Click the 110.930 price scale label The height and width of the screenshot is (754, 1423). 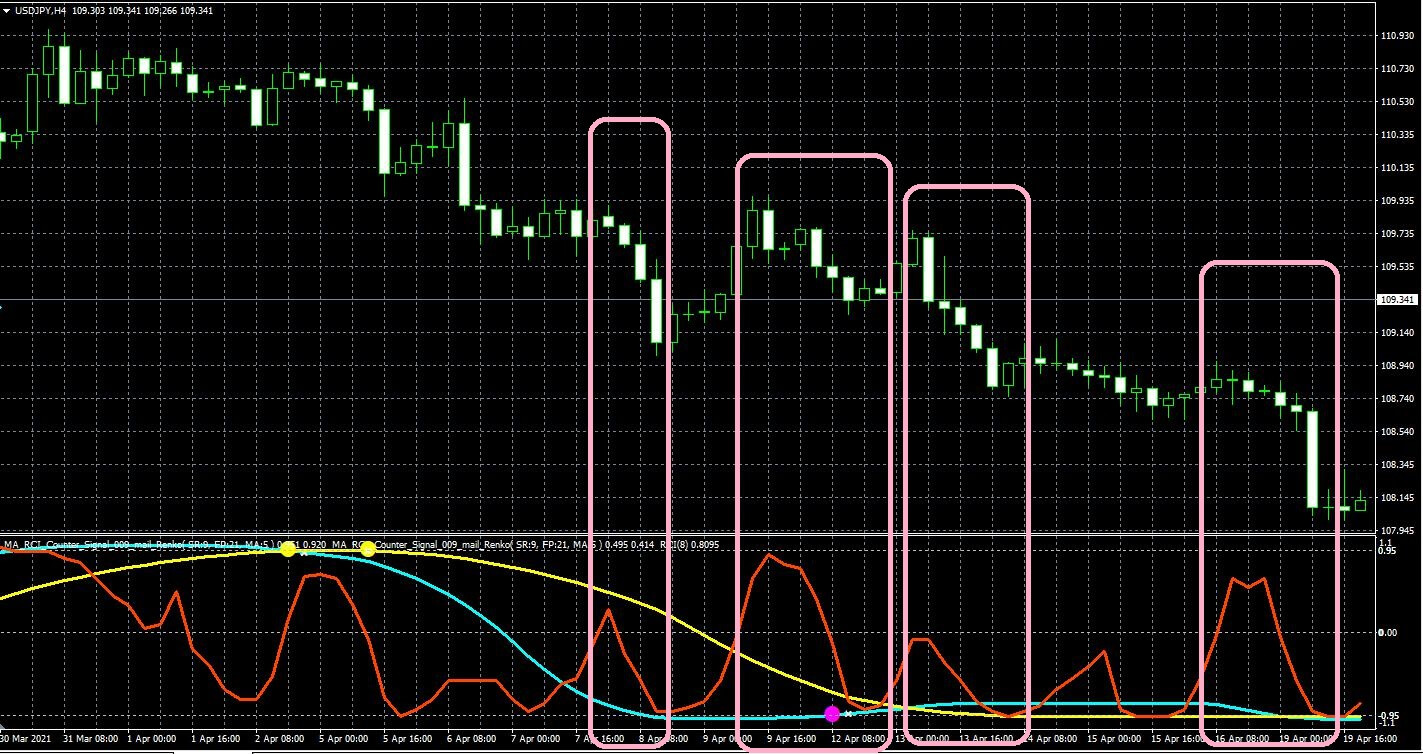coord(1398,36)
